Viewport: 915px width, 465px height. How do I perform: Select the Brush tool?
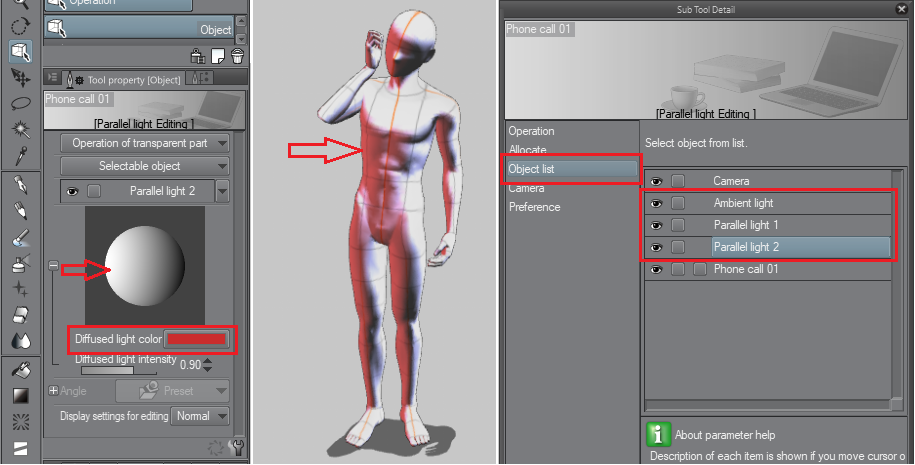click(20, 237)
